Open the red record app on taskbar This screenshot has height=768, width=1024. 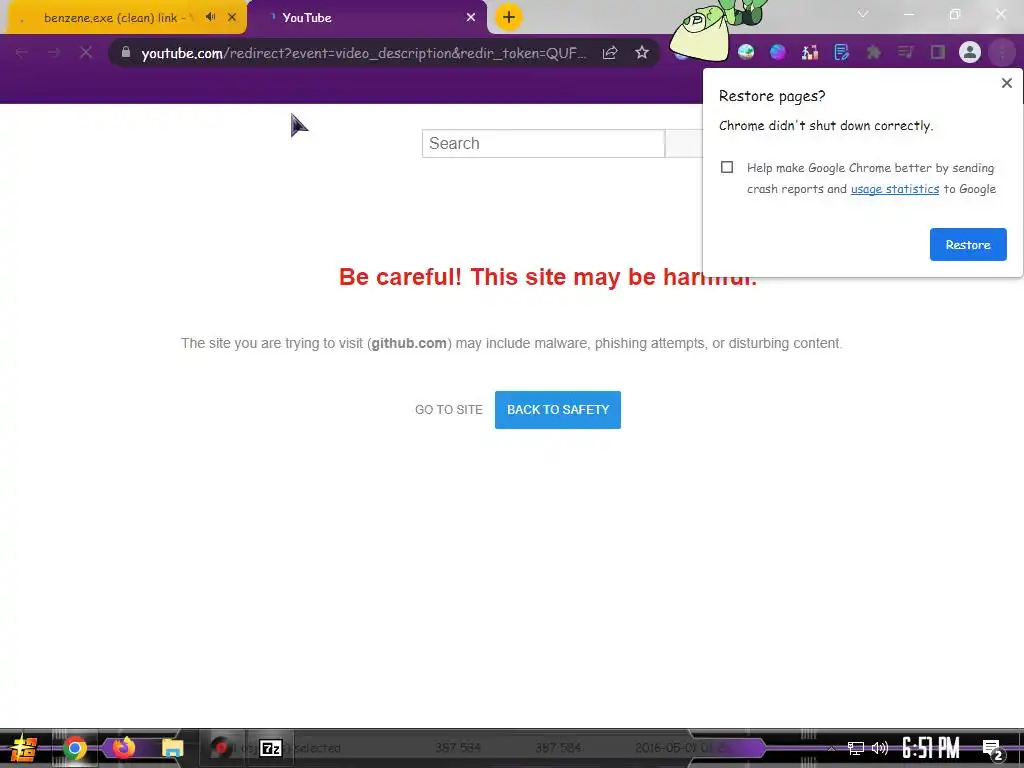tap(222, 748)
